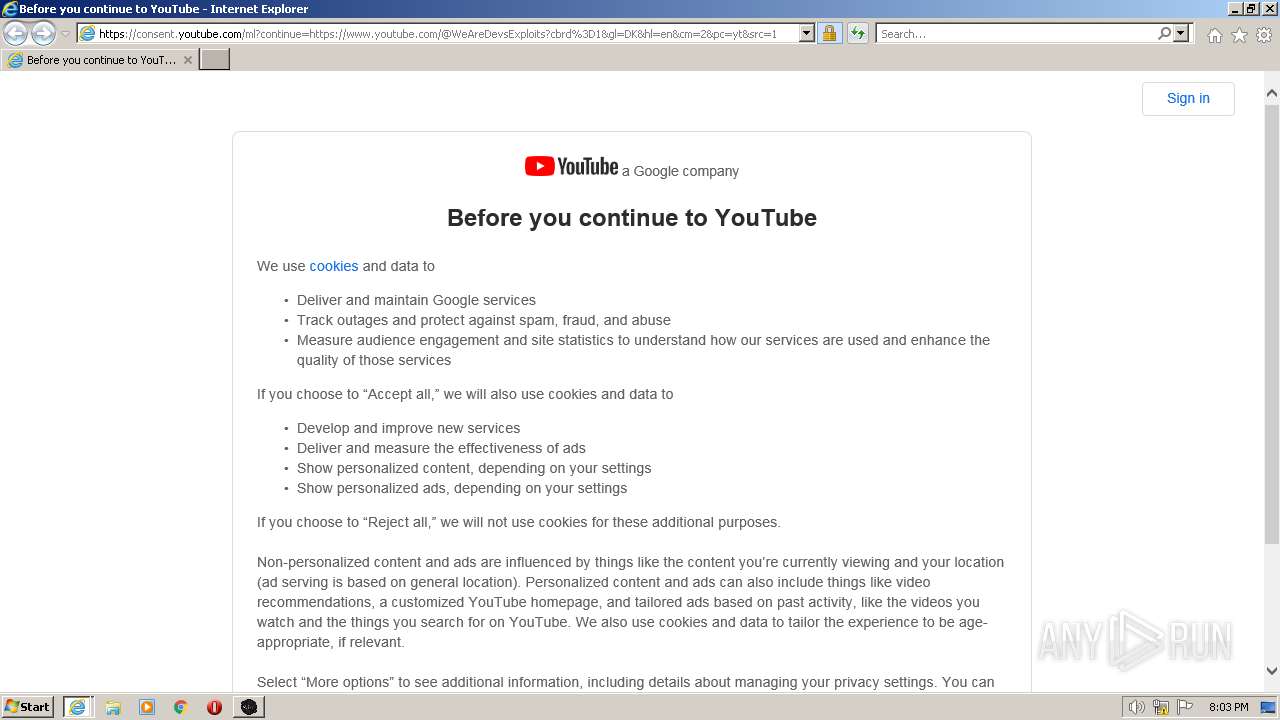Open a new tab button
The width and height of the screenshot is (1280, 720).
click(215, 59)
